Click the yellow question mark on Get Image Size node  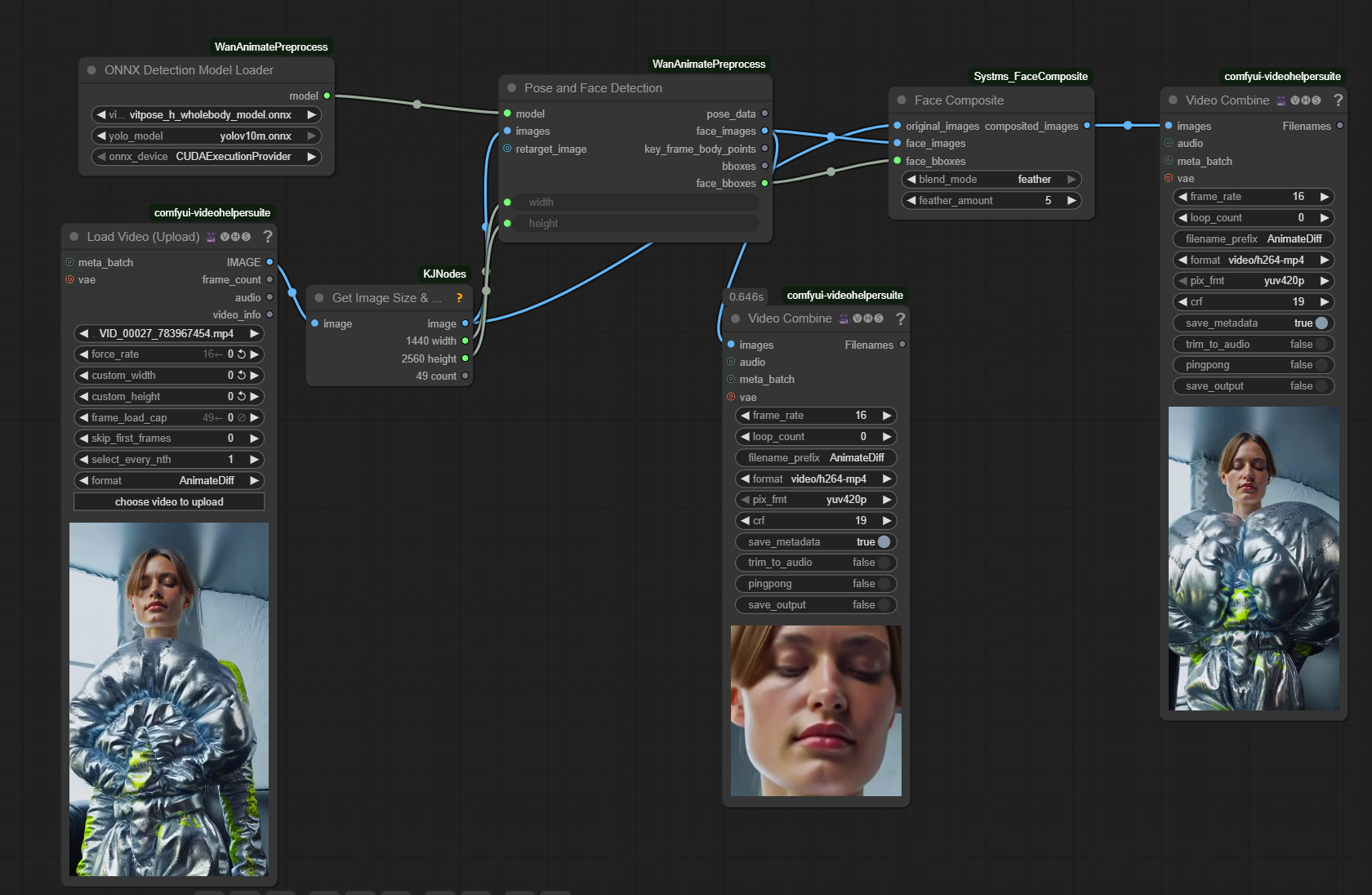click(459, 297)
